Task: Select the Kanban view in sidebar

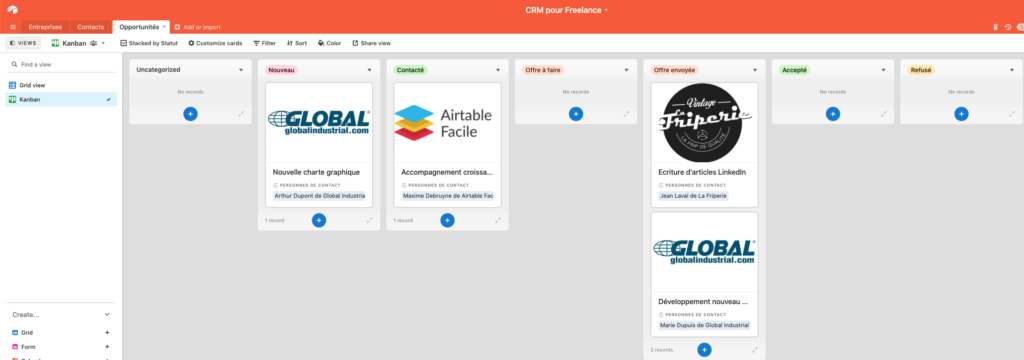Action: click(61, 99)
